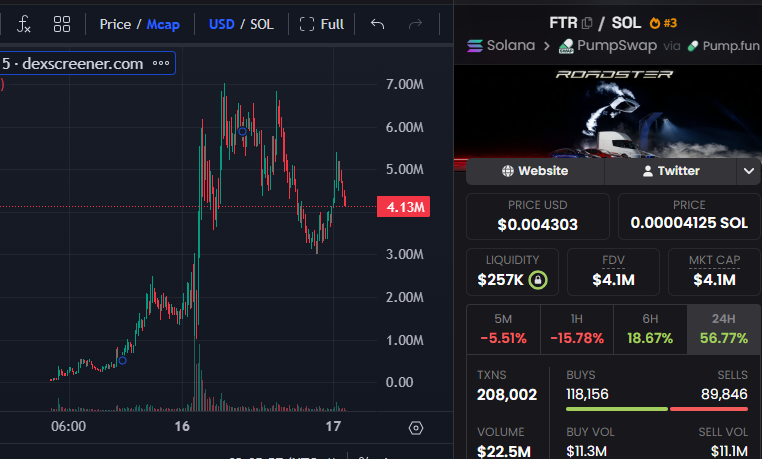This screenshot has width=762, height=459.
Task: Click the PRICE 0.00004125 SOL box
Action: pos(689,217)
